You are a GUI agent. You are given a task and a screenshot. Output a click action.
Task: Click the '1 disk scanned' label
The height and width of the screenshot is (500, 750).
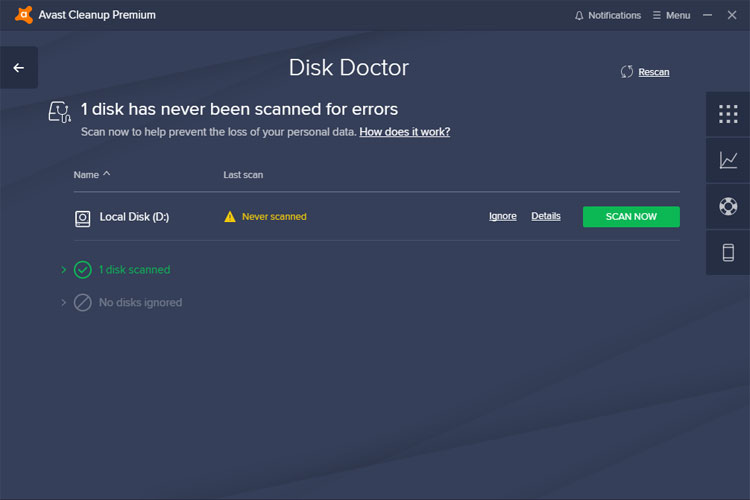[134, 270]
